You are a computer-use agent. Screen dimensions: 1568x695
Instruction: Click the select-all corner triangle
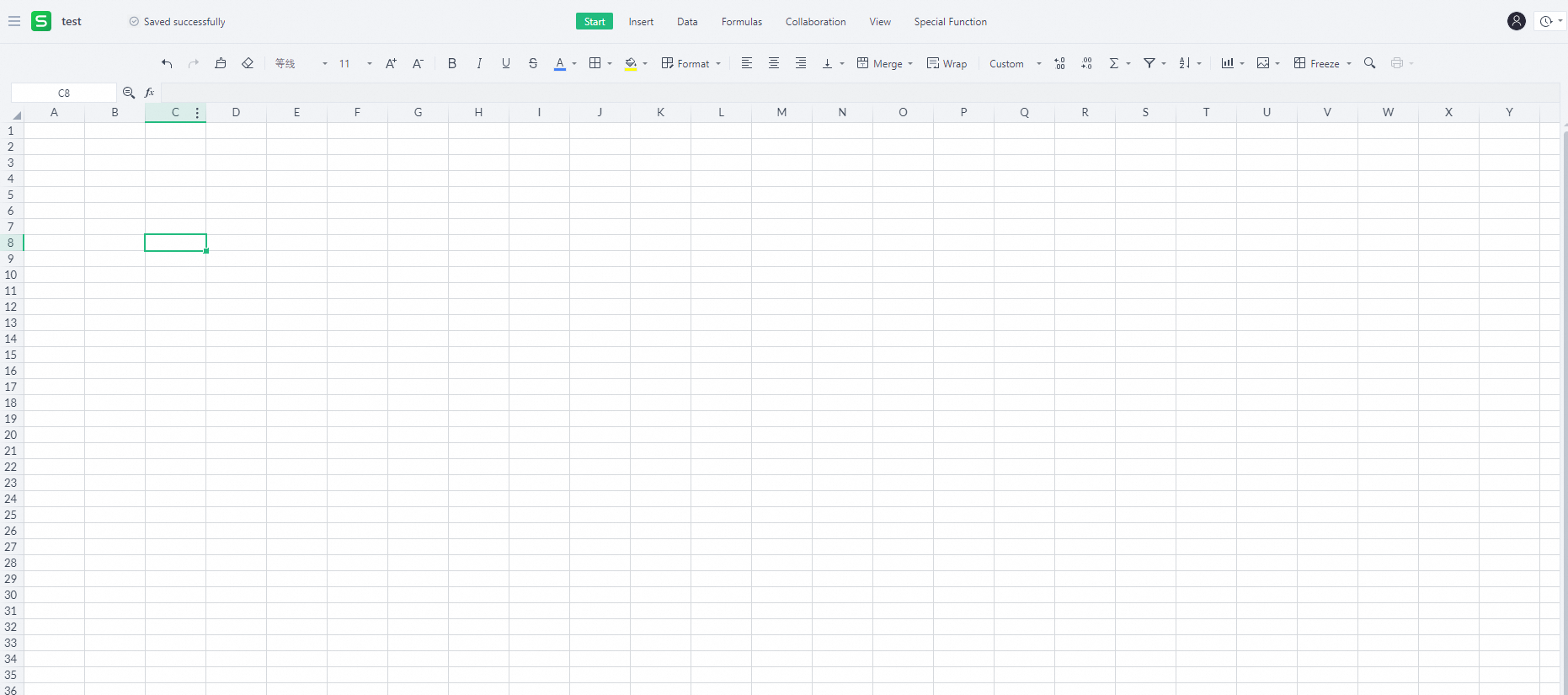tap(16, 115)
